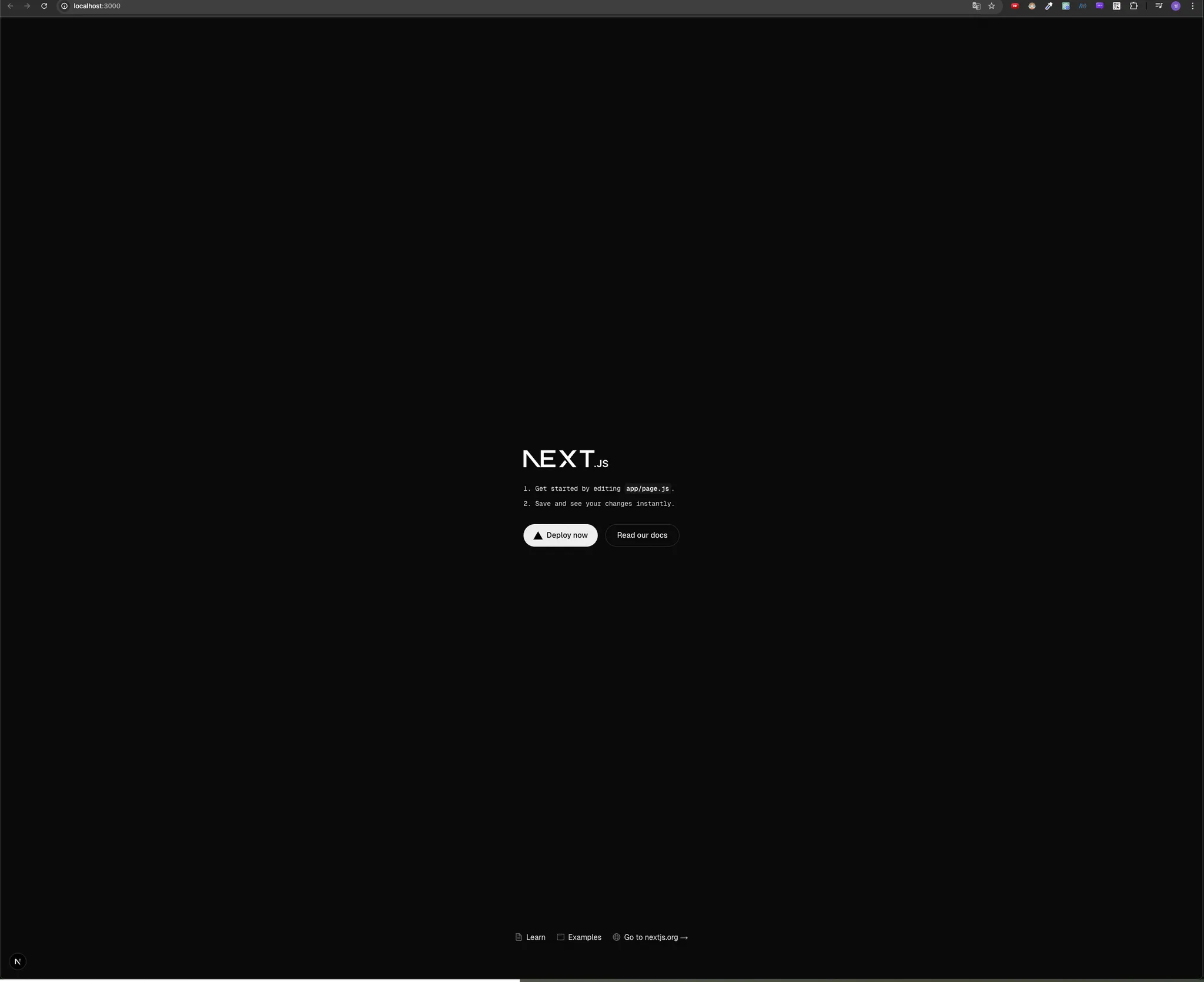Viewport: 1204px width, 982px height.
Task: Click the site information icon
Action: point(65,6)
